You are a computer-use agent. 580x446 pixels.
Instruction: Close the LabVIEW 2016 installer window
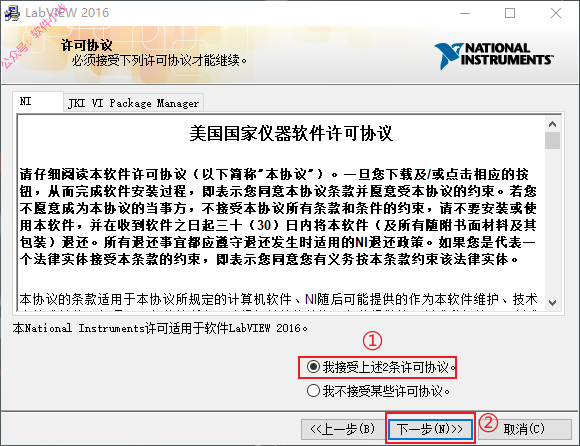pos(556,13)
